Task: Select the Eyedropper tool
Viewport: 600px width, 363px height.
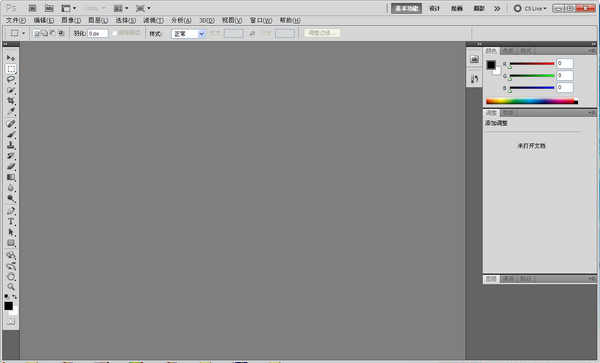Action: pos(11,112)
